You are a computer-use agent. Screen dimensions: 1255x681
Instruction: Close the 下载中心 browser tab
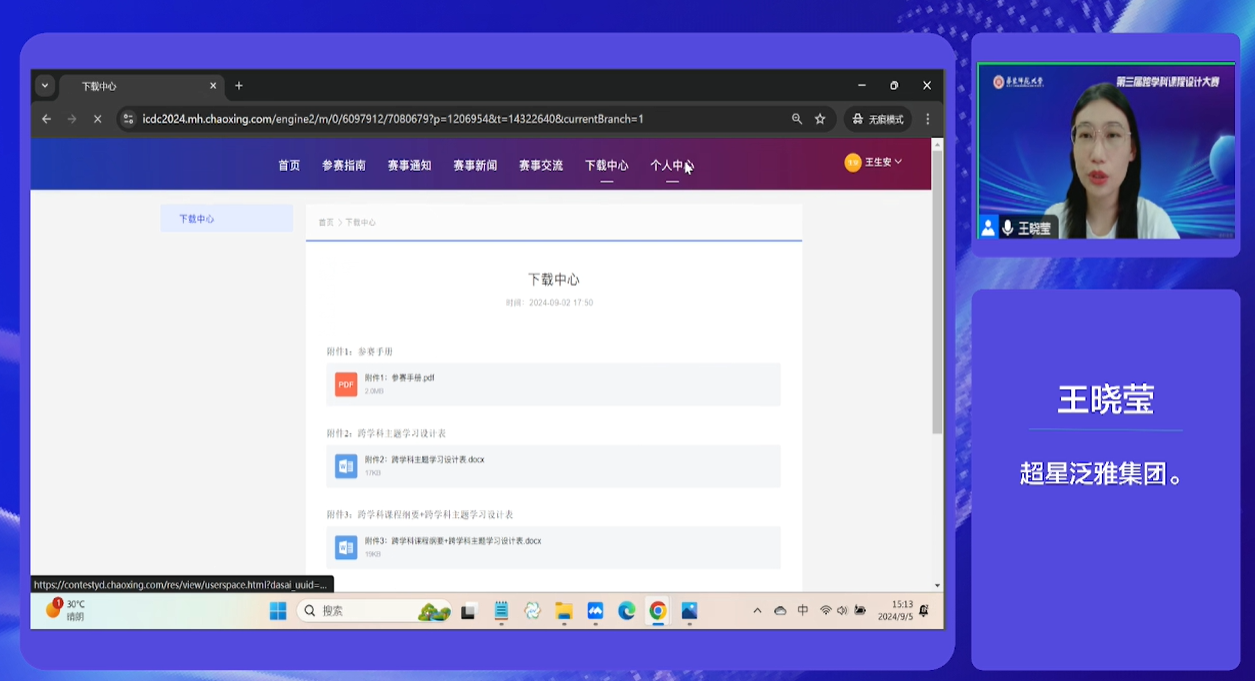[212, 86]
